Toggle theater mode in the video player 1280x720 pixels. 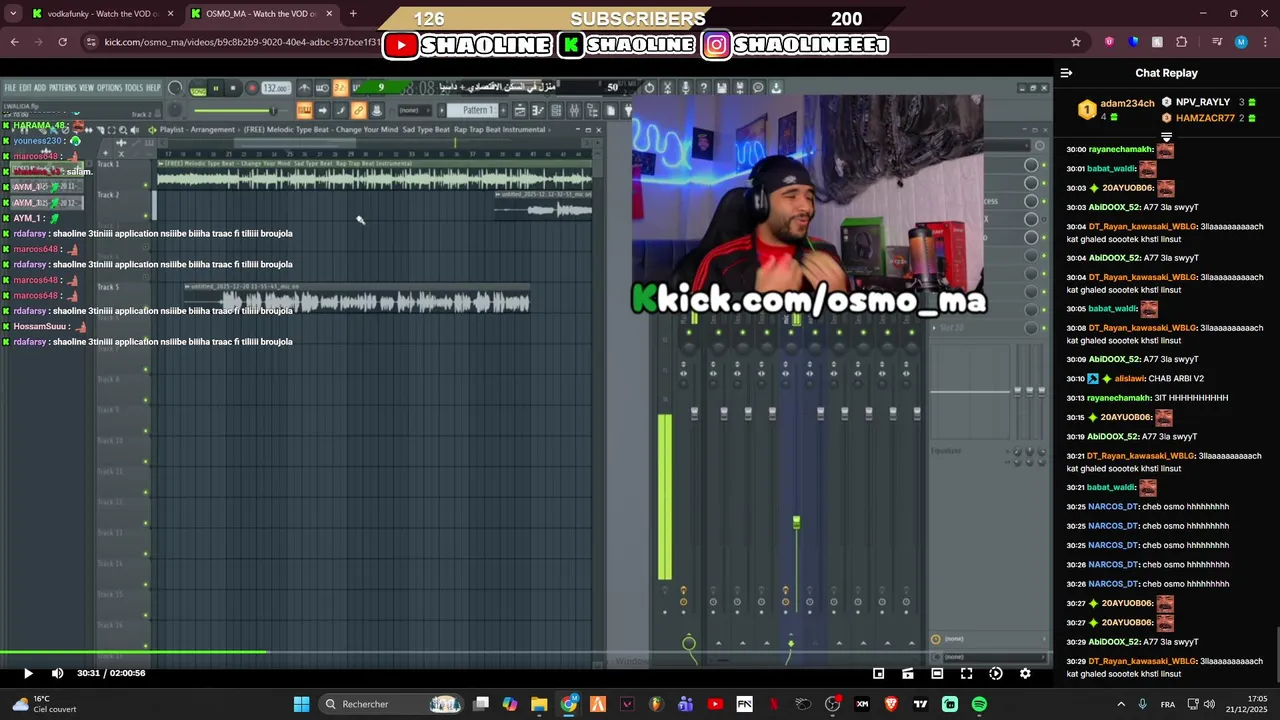point(937,673)
